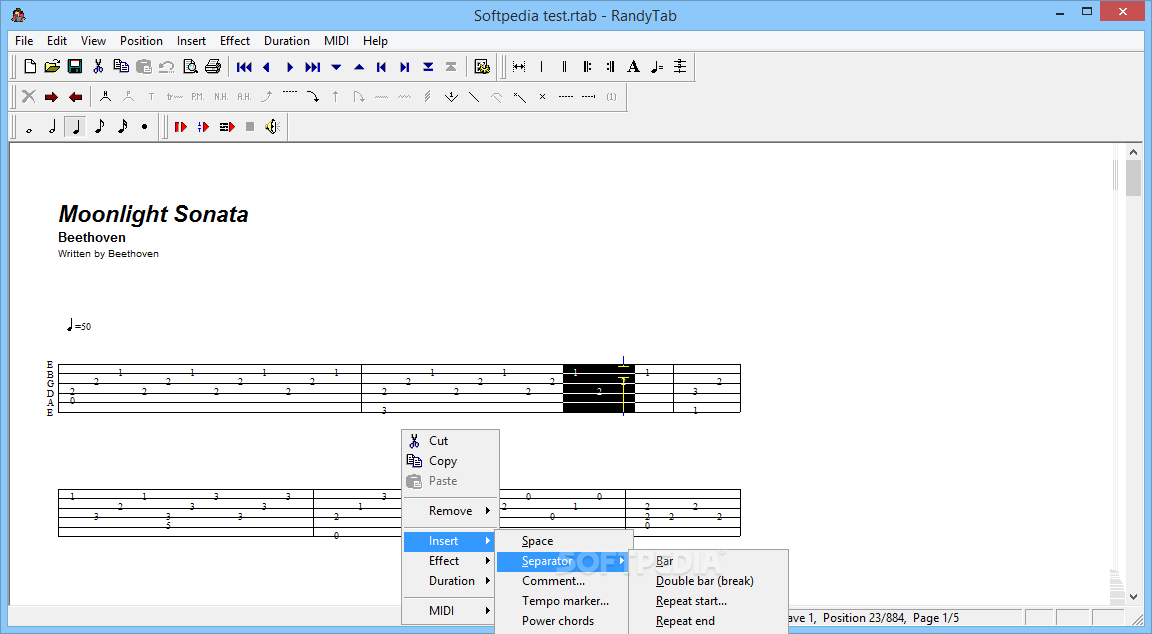Apply bend down curved arrow effect

point(313,97)
